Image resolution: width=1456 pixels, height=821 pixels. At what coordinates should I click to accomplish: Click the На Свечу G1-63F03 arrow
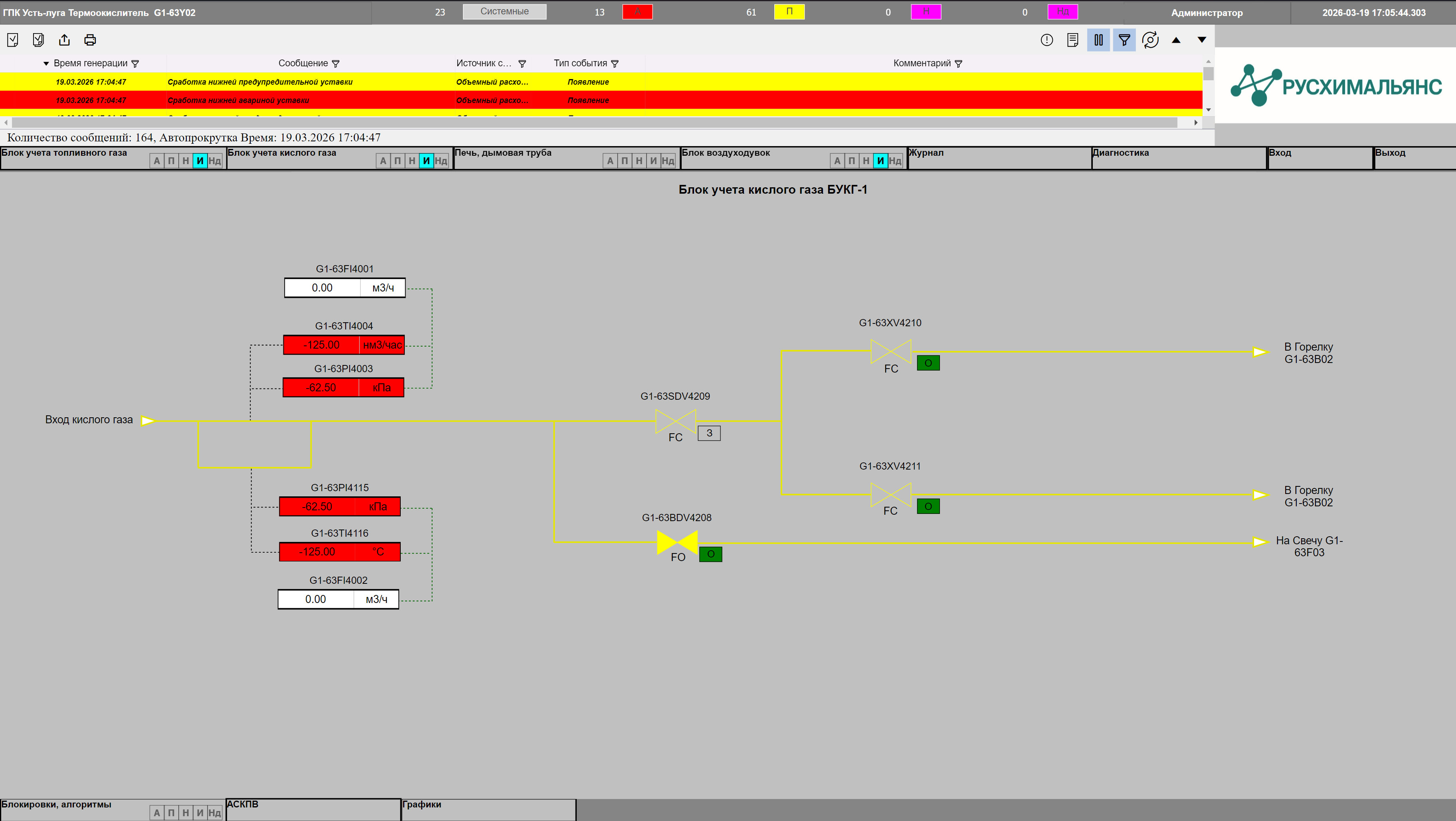point(1260,542)
